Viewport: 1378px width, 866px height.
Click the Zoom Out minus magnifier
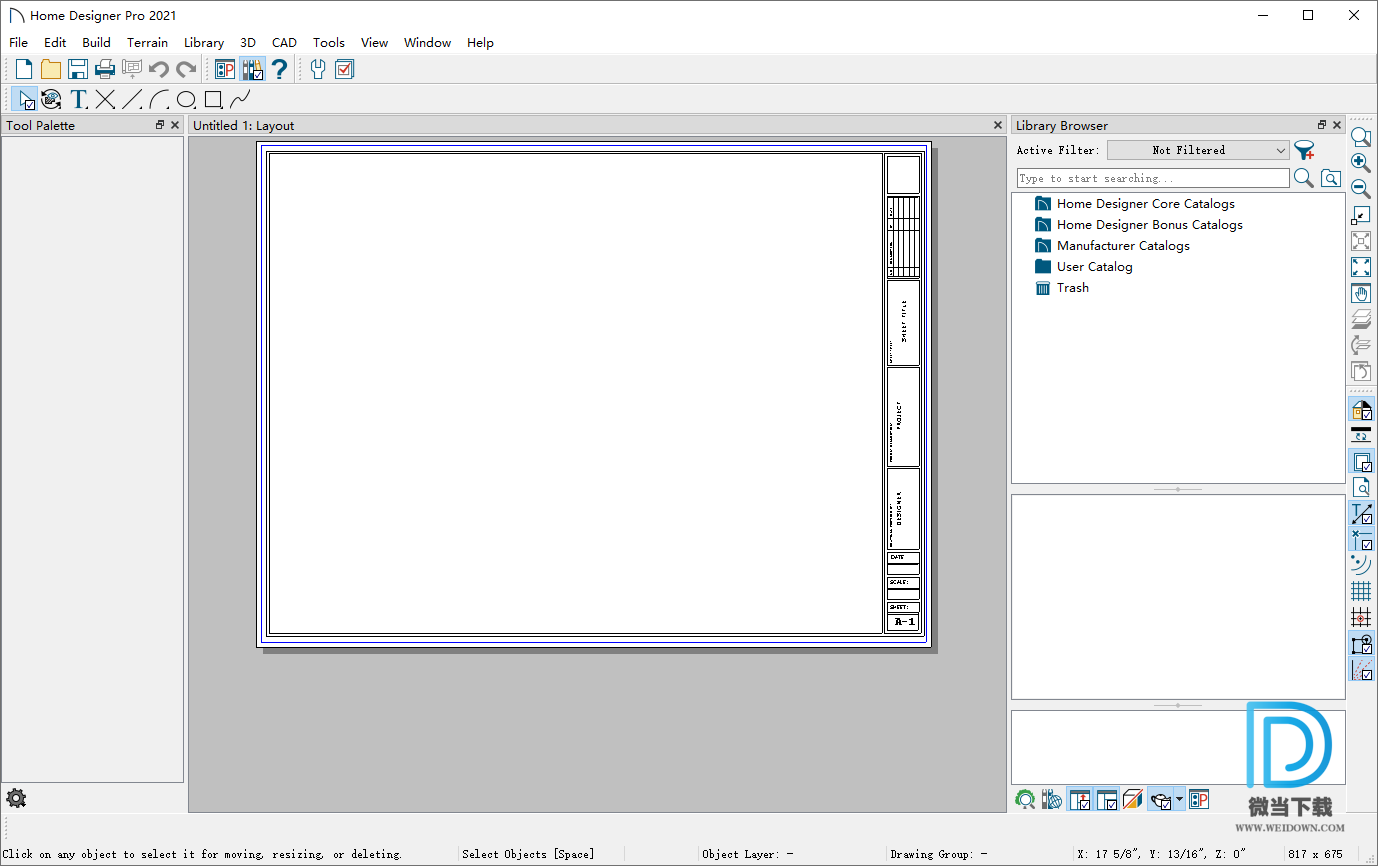coord(1361,188)
